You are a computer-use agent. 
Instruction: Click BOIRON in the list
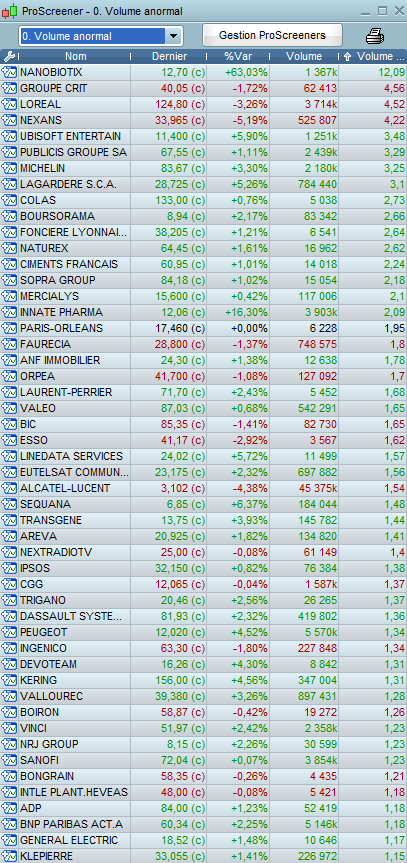[x=39, y=712]
